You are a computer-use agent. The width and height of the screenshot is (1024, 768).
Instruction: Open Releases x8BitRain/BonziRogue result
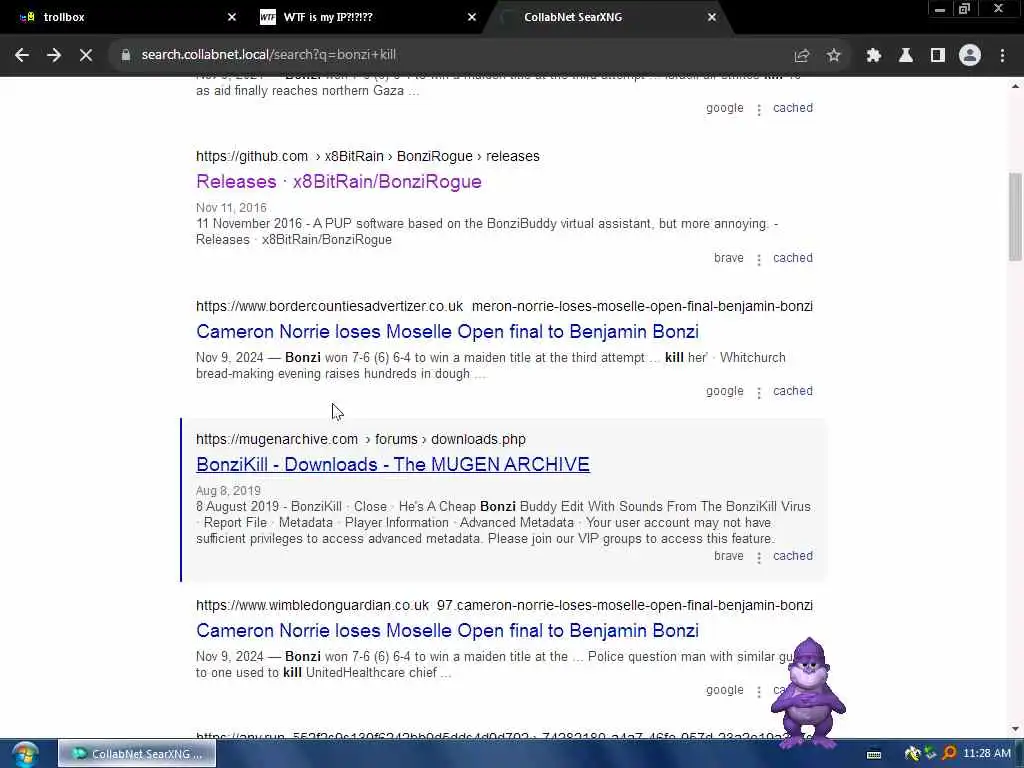[338, 182]
